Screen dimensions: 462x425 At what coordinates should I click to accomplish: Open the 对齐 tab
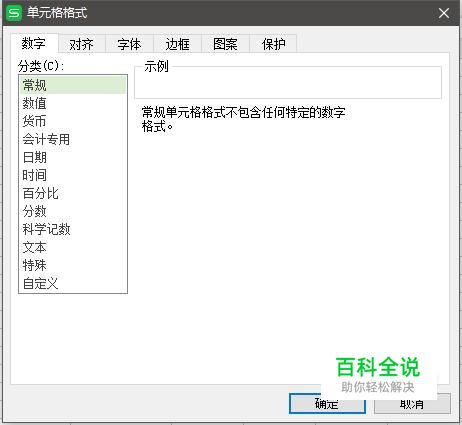pyautogui.click(x=82, y=44)
